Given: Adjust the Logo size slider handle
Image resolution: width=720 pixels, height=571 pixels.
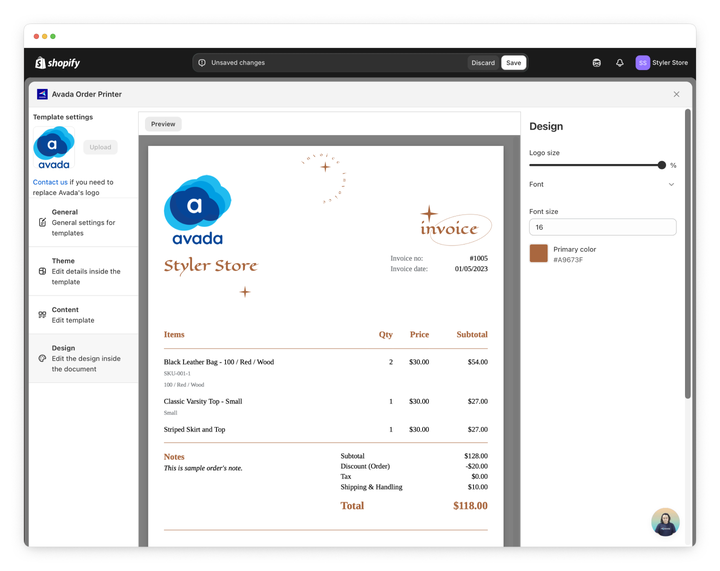Looking at the screenshot, I should click(661, 165).
